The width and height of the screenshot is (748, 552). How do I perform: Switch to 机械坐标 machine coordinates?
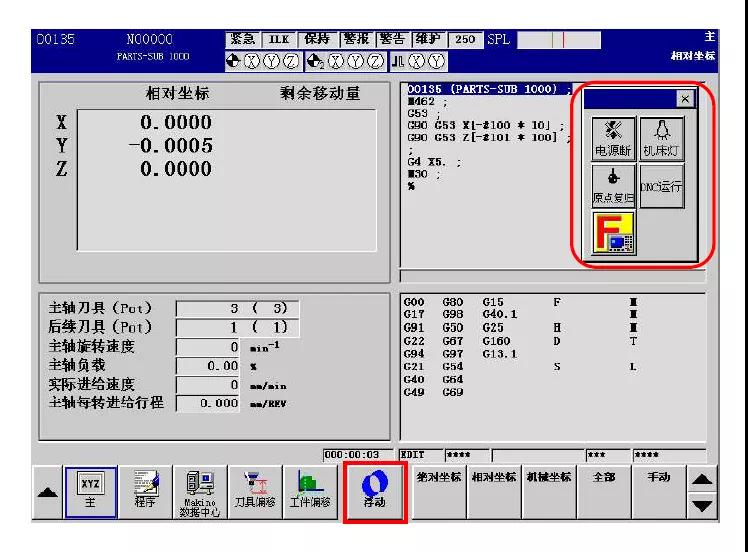click(549, 491)
